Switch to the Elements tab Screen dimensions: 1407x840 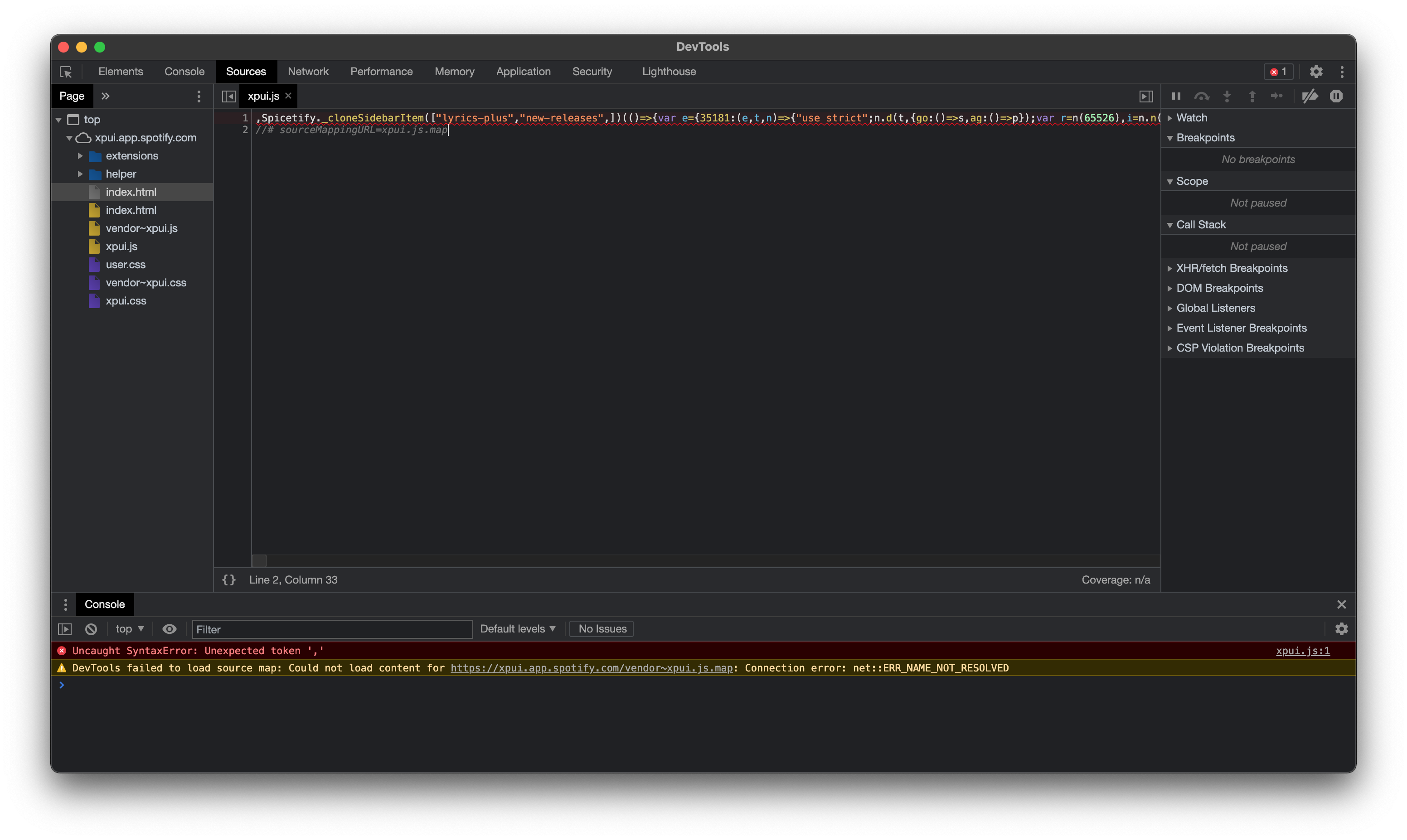pos(121,72)
